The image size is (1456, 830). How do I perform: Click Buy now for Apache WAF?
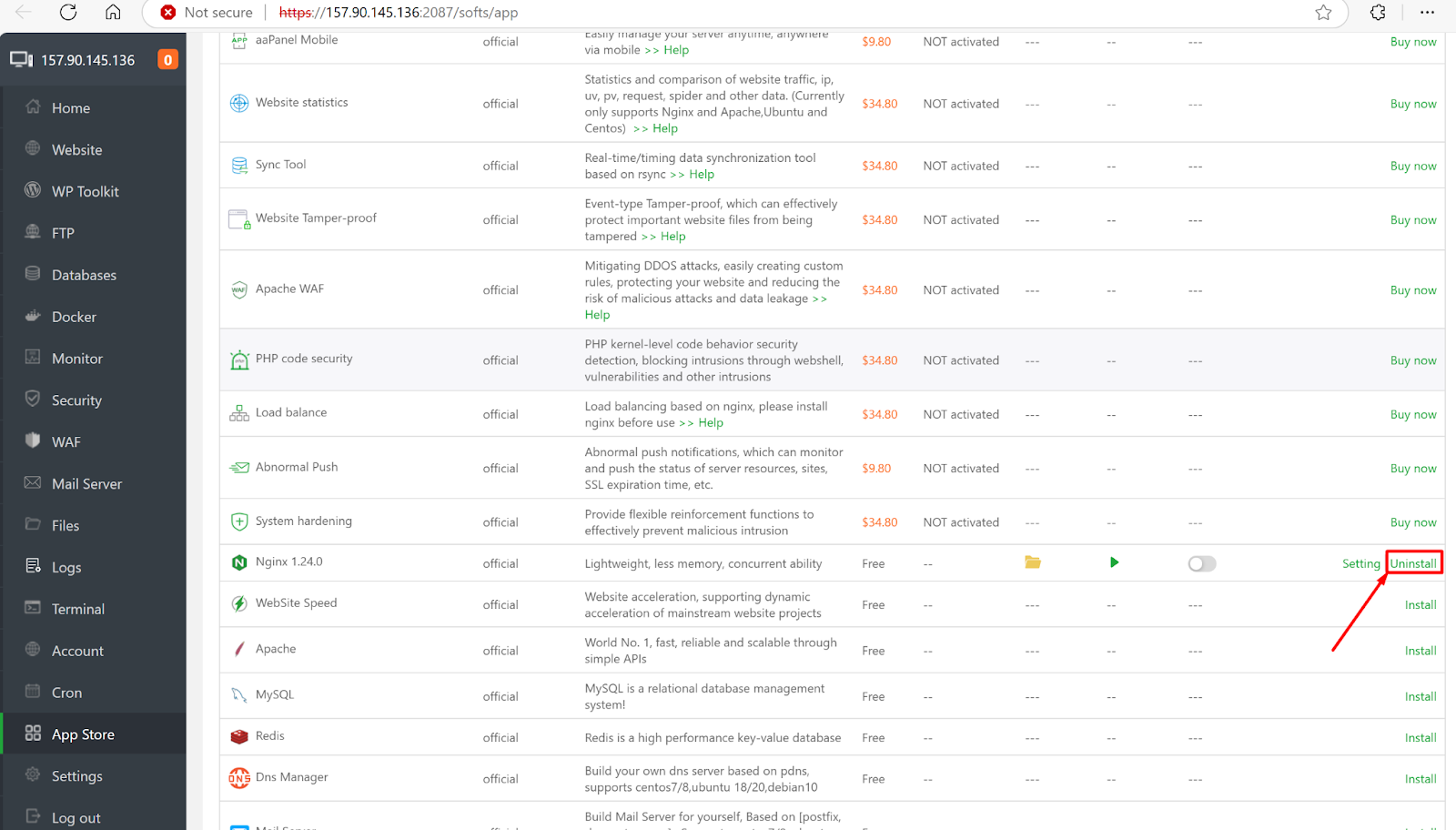tap(1412, 290)
